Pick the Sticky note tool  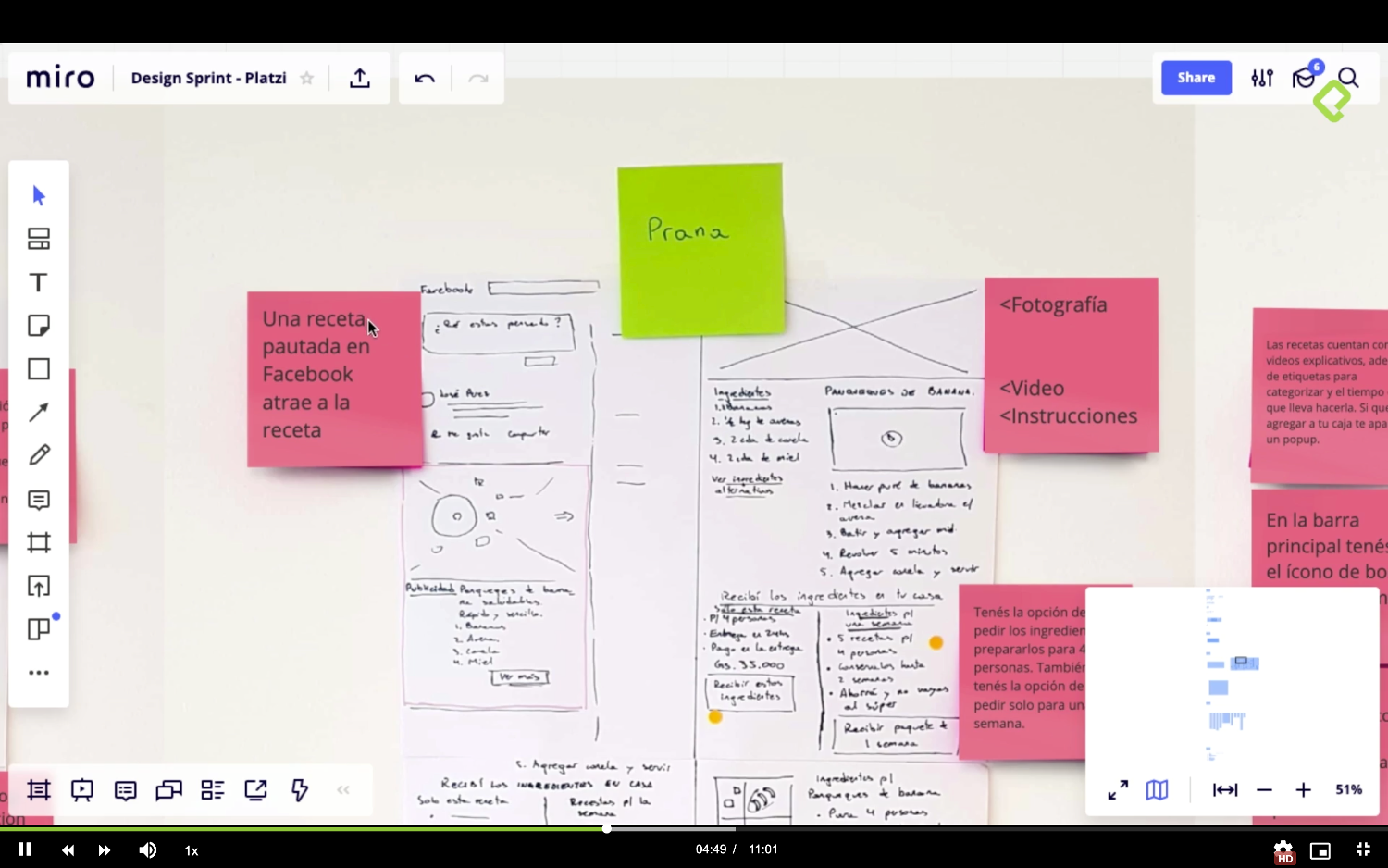39,326
